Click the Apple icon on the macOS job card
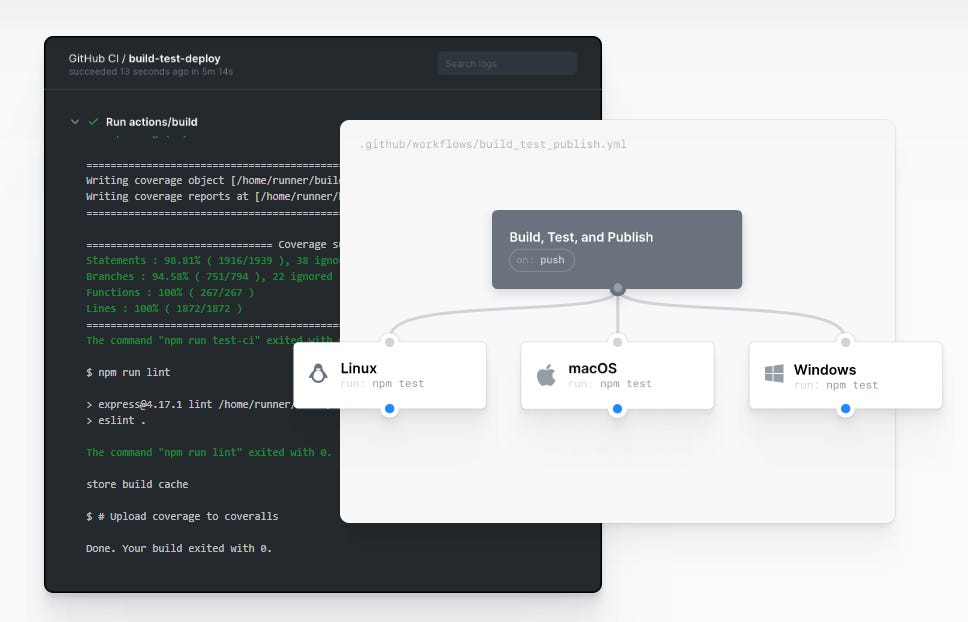Image resolution: width=968 pixels, height=622 pixels. point(546,374)
